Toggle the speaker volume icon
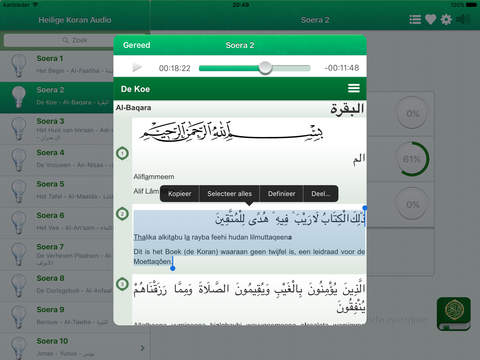The height and width of the screenshot is (360, 480). click(x=462, y=19)
